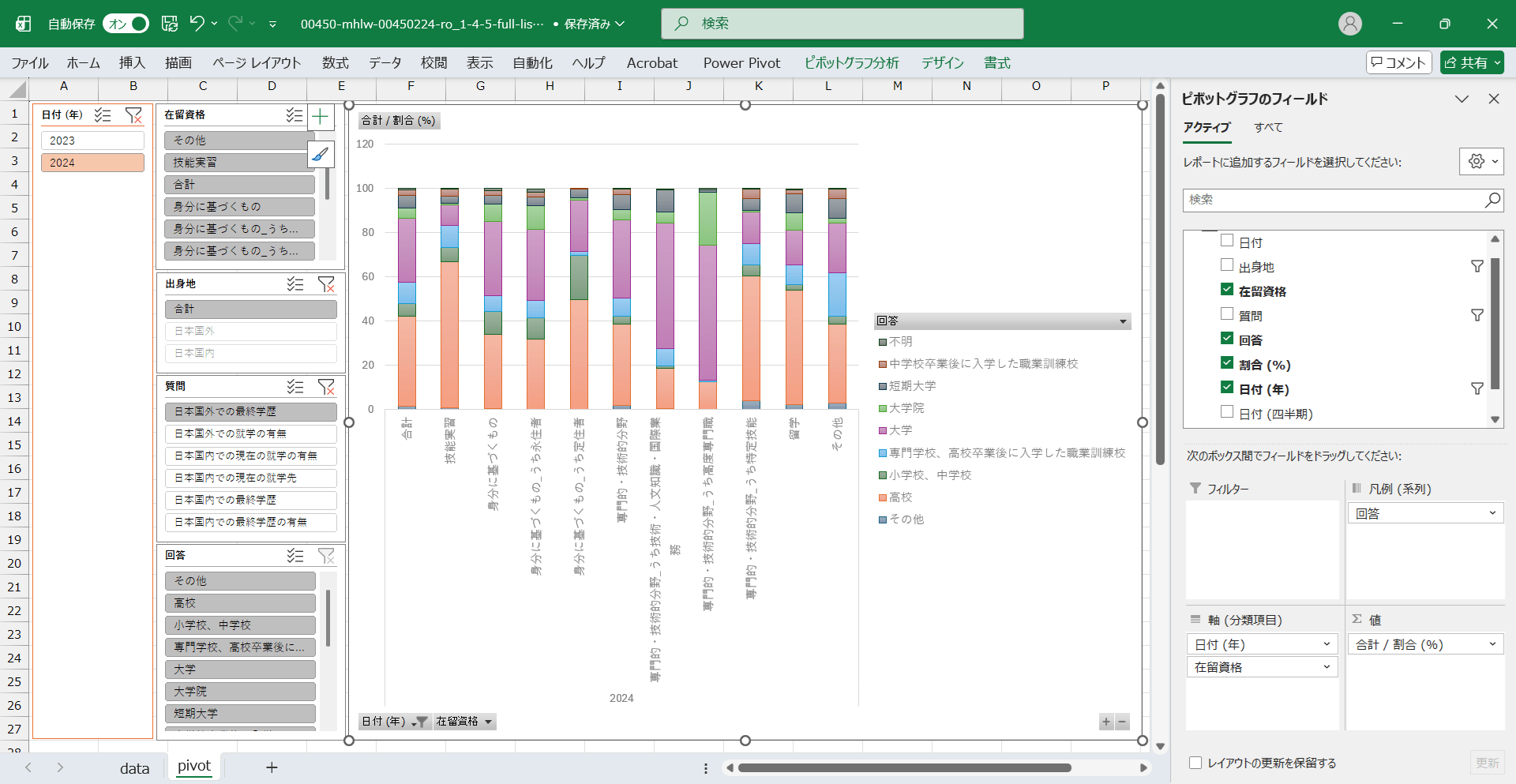Clear filter on 出身地 slicer
This screenshot has height=784, width=1516.
coord(326,284)
